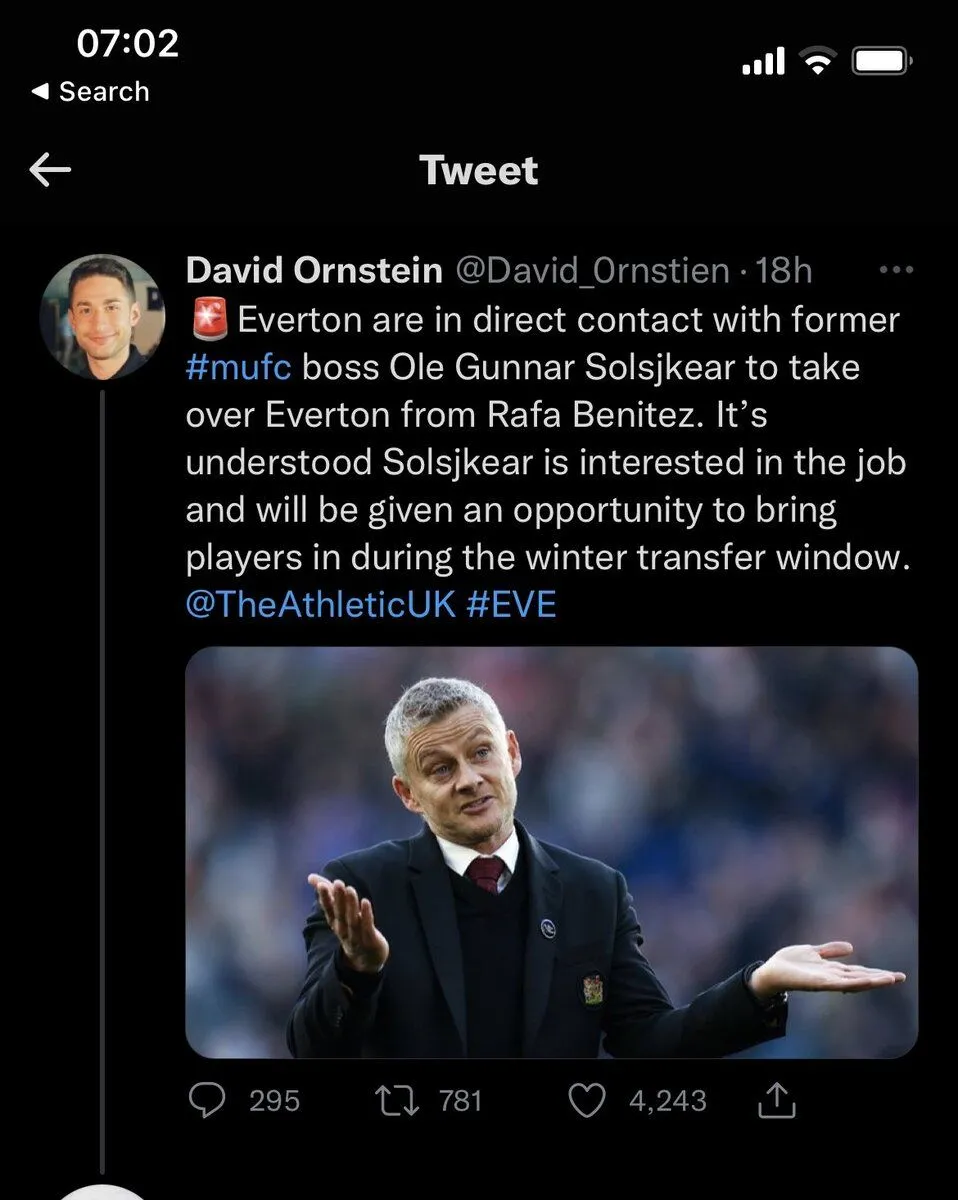Visit the @TheAthleticUK mention

point(321,605)
